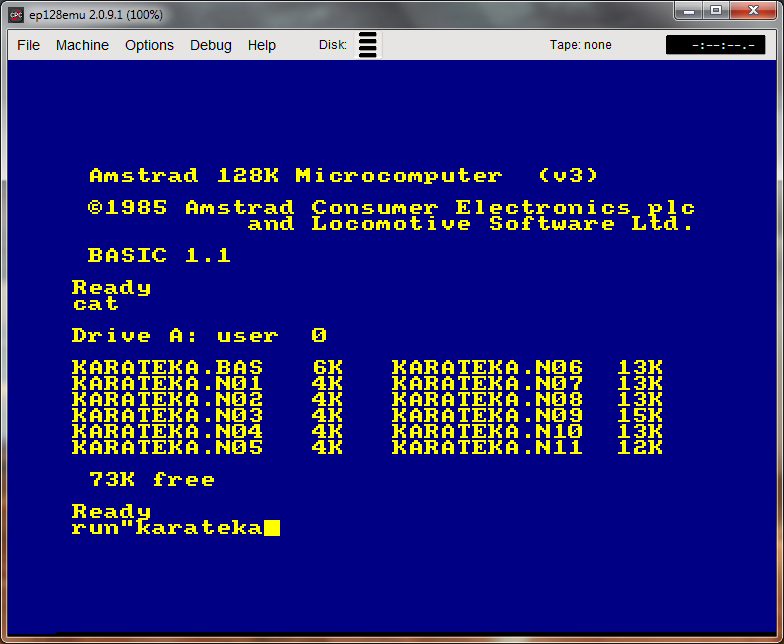Image resolution: width=784 pixels, height=644 pixels.
Task: Close the ep128emu window
Action: click(753, 10)
